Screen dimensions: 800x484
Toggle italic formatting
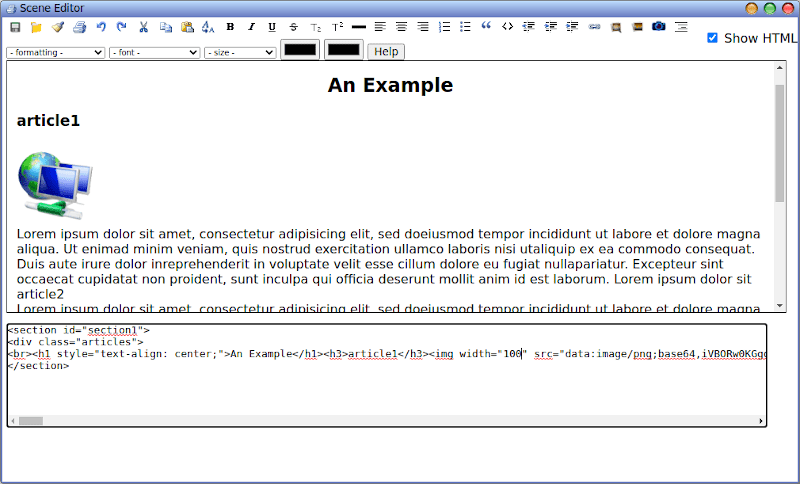(x=251, y=27)
